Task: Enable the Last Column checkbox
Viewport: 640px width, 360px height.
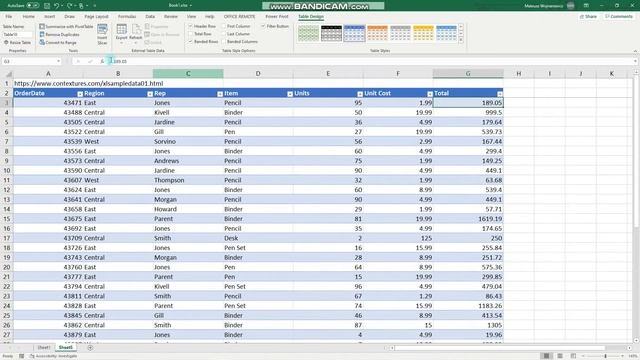Action: point(224,34)
